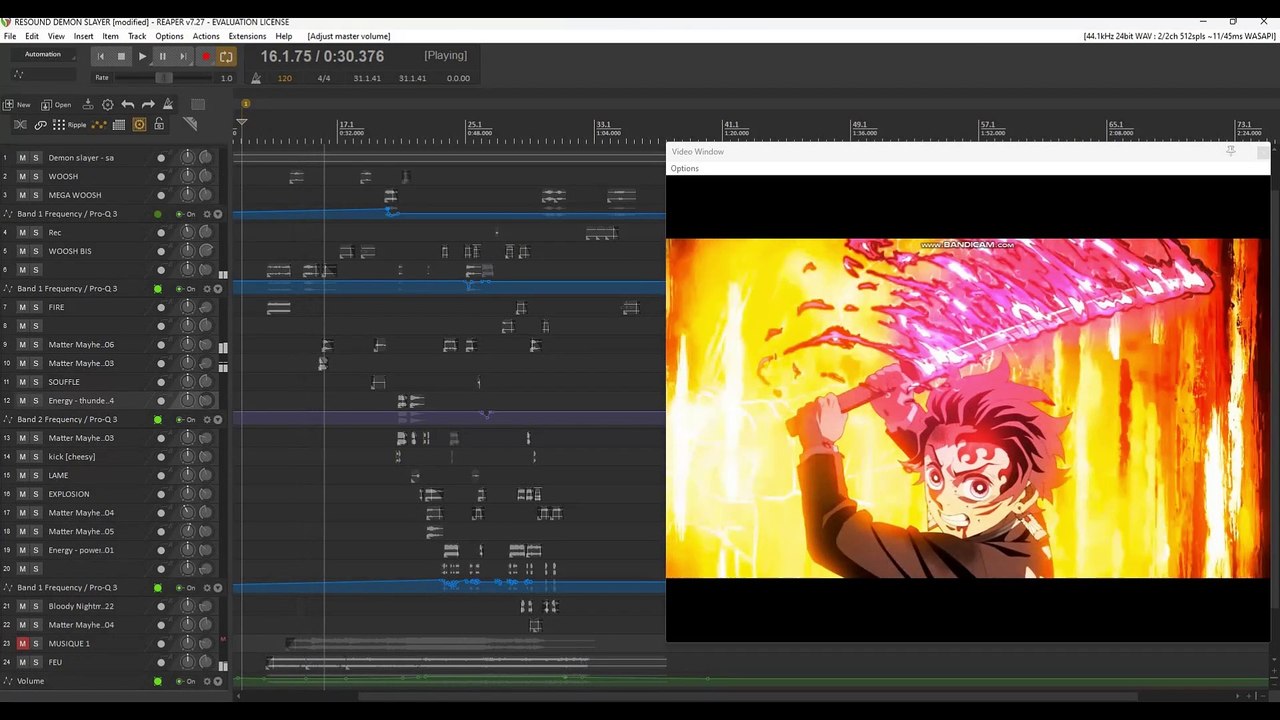
Task: Click the New project toolbar icon
Action: click(17, 104)
